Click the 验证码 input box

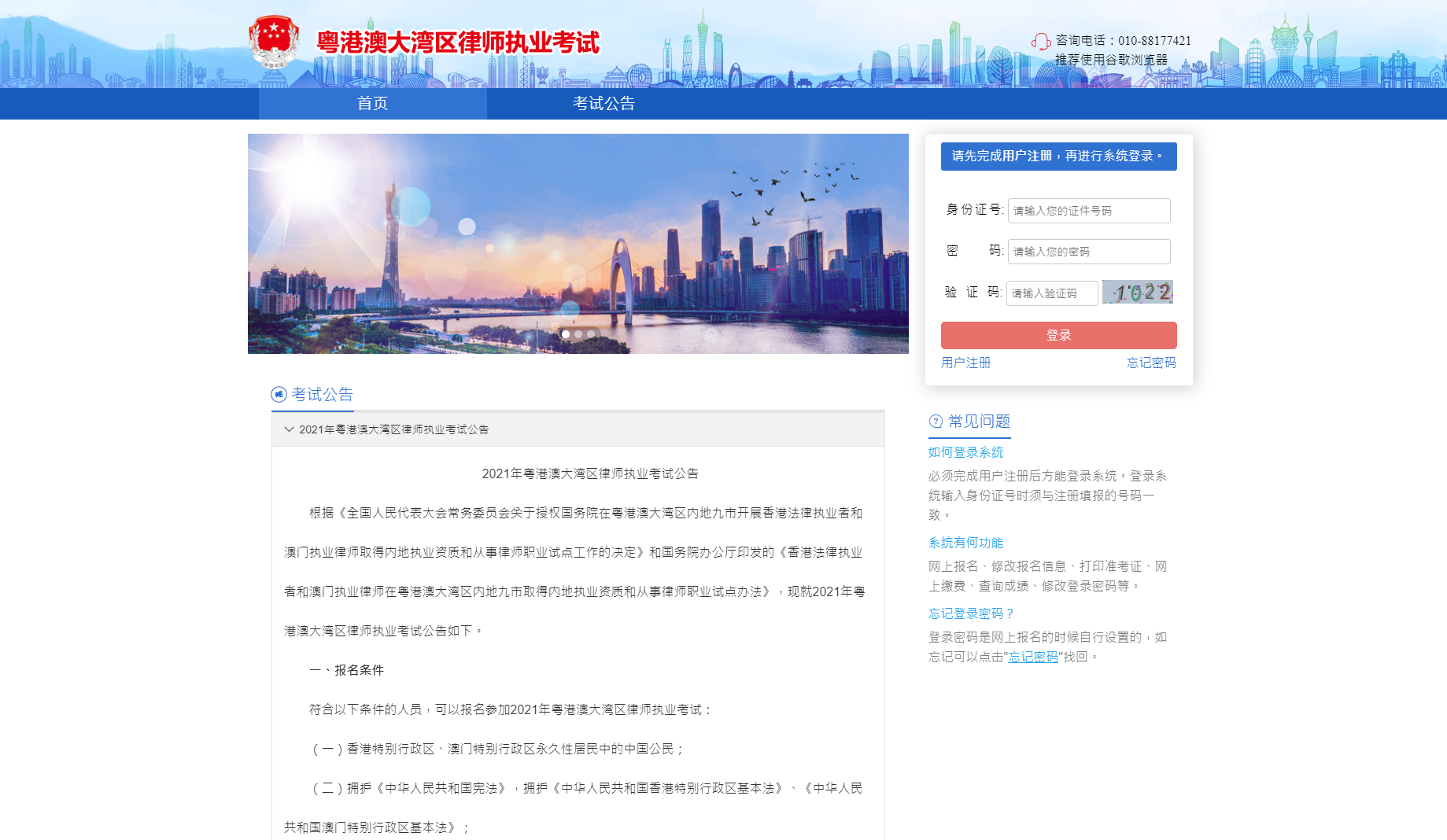click(x=1052, y=293)
